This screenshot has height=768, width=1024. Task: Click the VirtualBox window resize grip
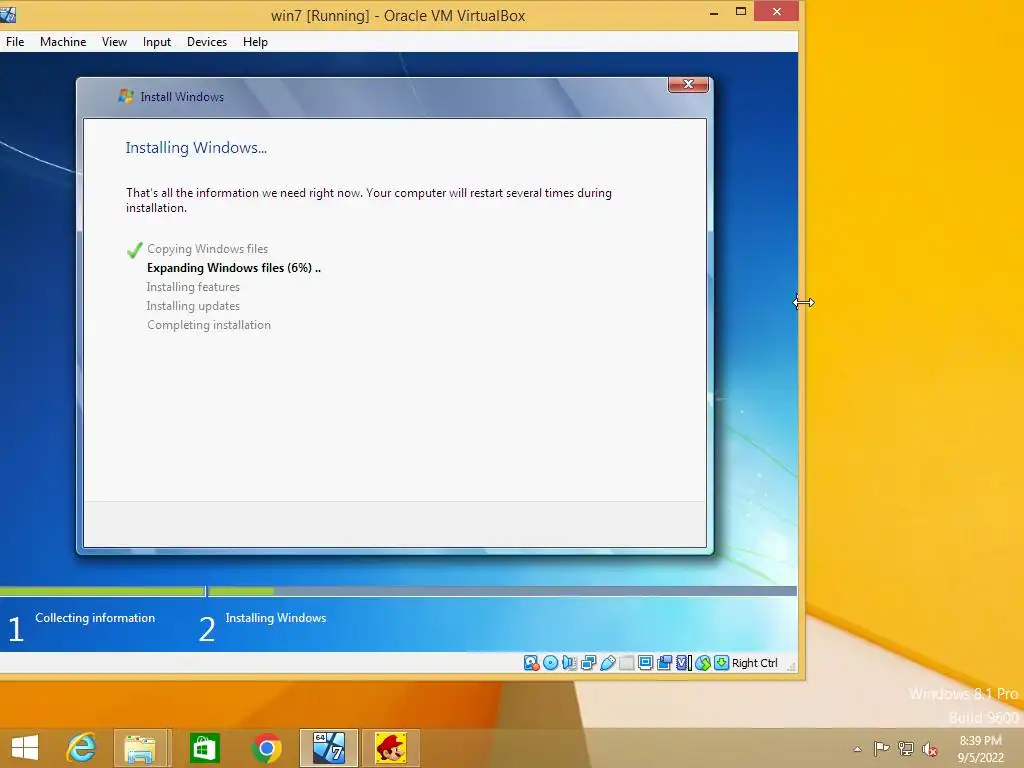point(791,666)
